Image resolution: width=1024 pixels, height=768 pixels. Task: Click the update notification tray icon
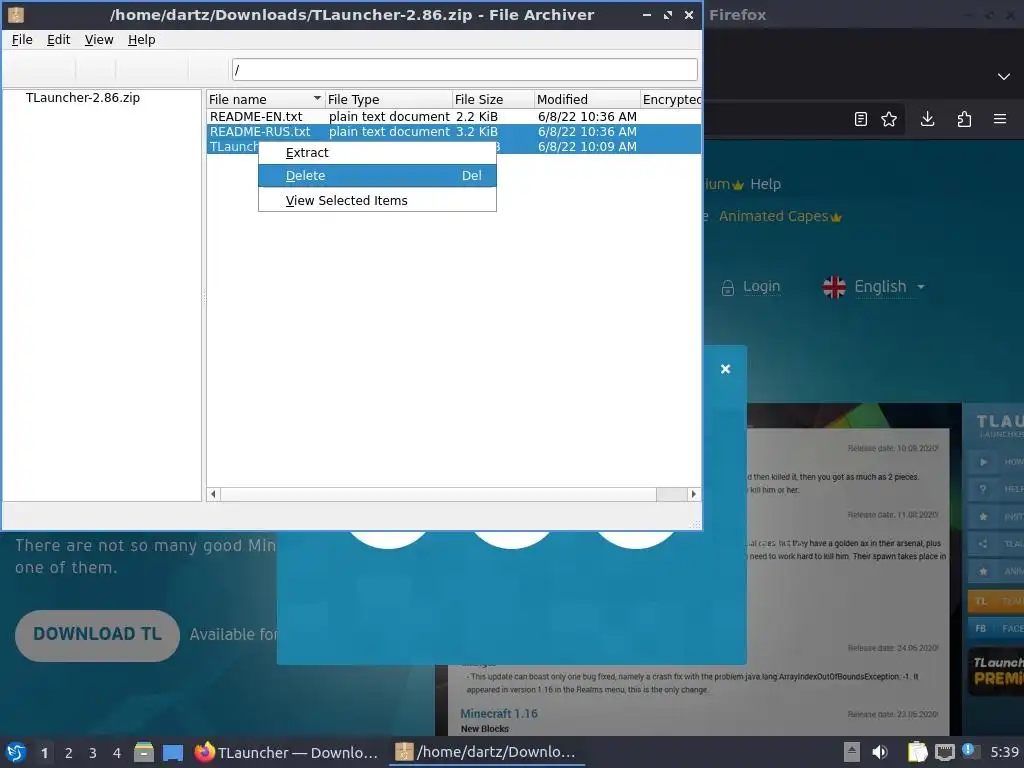[x=970, y=751]
